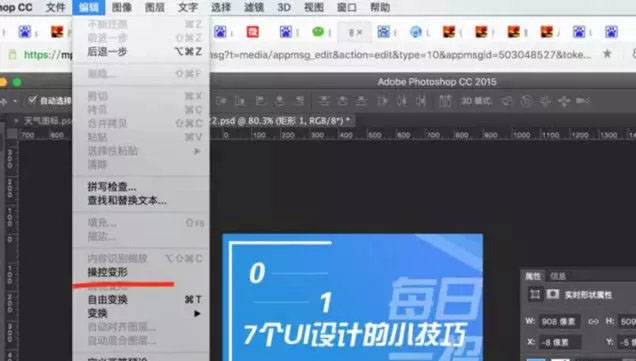The height and width of the screenshot is (361, 636).
Task: Open the Move tool preset dropdown arrow
Action: pos(15,101)
